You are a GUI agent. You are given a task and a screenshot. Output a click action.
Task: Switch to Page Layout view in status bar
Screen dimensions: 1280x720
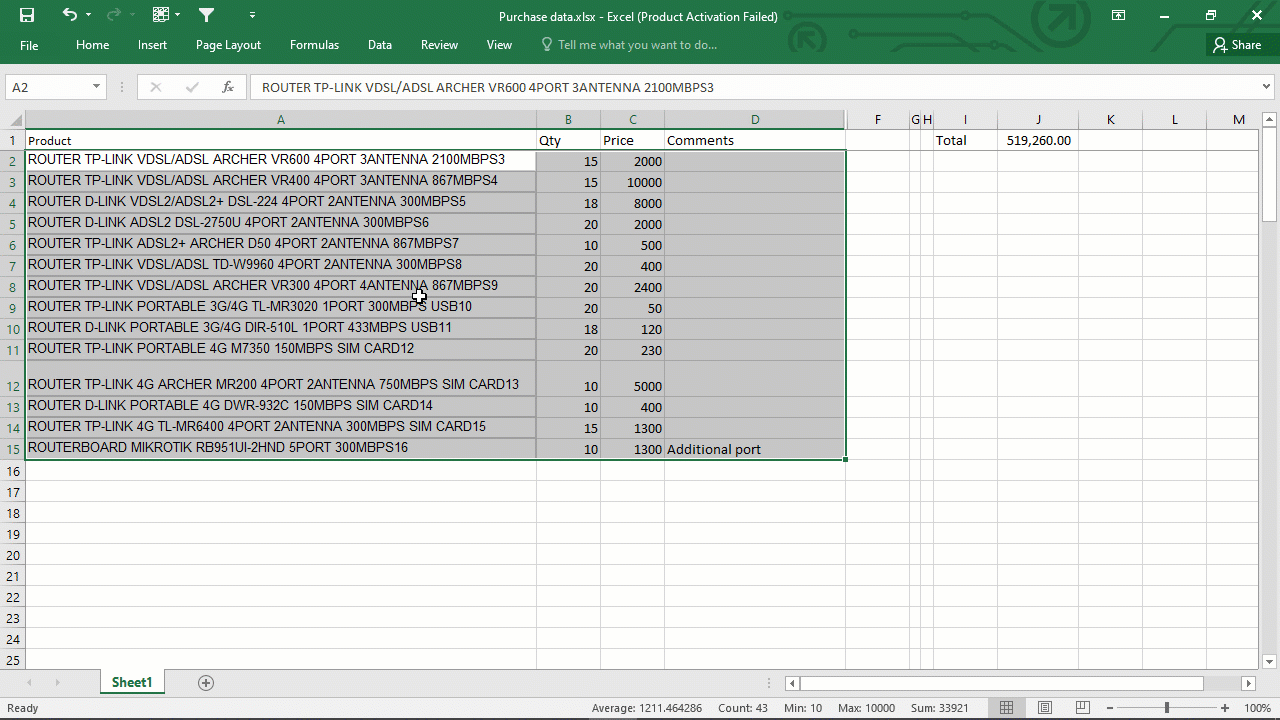coord(1045,708)
